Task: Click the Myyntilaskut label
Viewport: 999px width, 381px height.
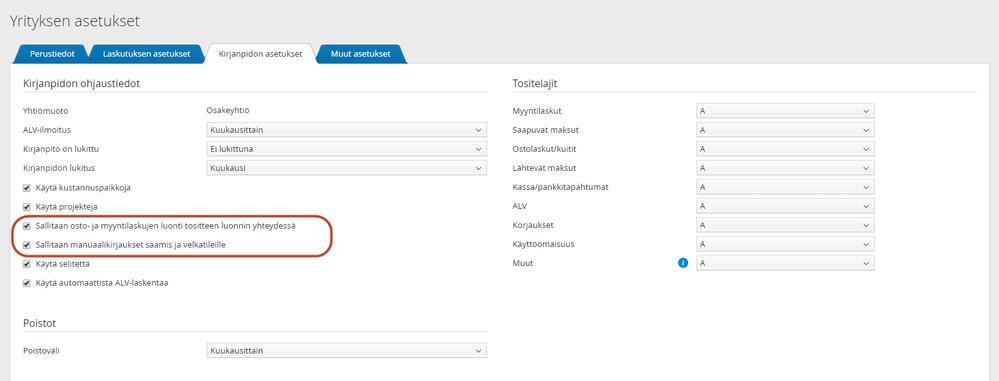Action: coord(537,111)
